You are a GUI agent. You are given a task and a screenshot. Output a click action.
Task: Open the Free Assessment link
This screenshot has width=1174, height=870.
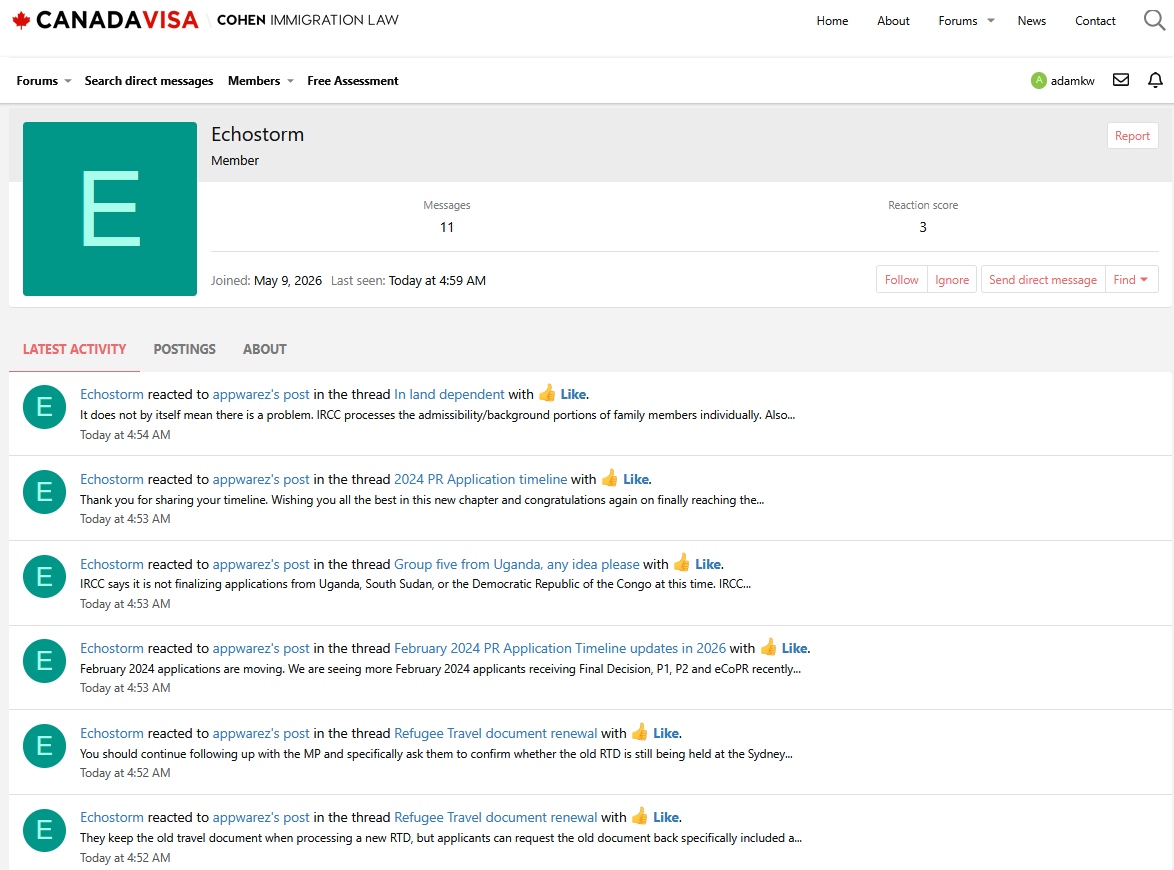(x=353, y=81)
